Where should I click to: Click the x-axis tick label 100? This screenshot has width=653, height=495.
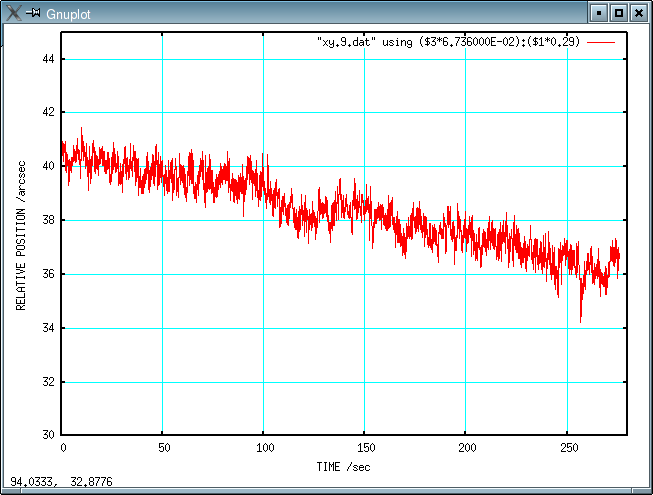265,448
